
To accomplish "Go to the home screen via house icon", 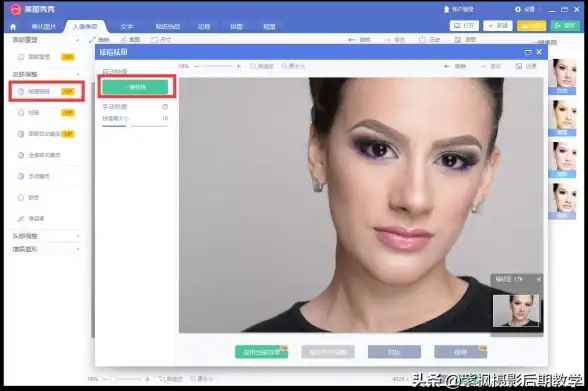I will tap(13, 27).
